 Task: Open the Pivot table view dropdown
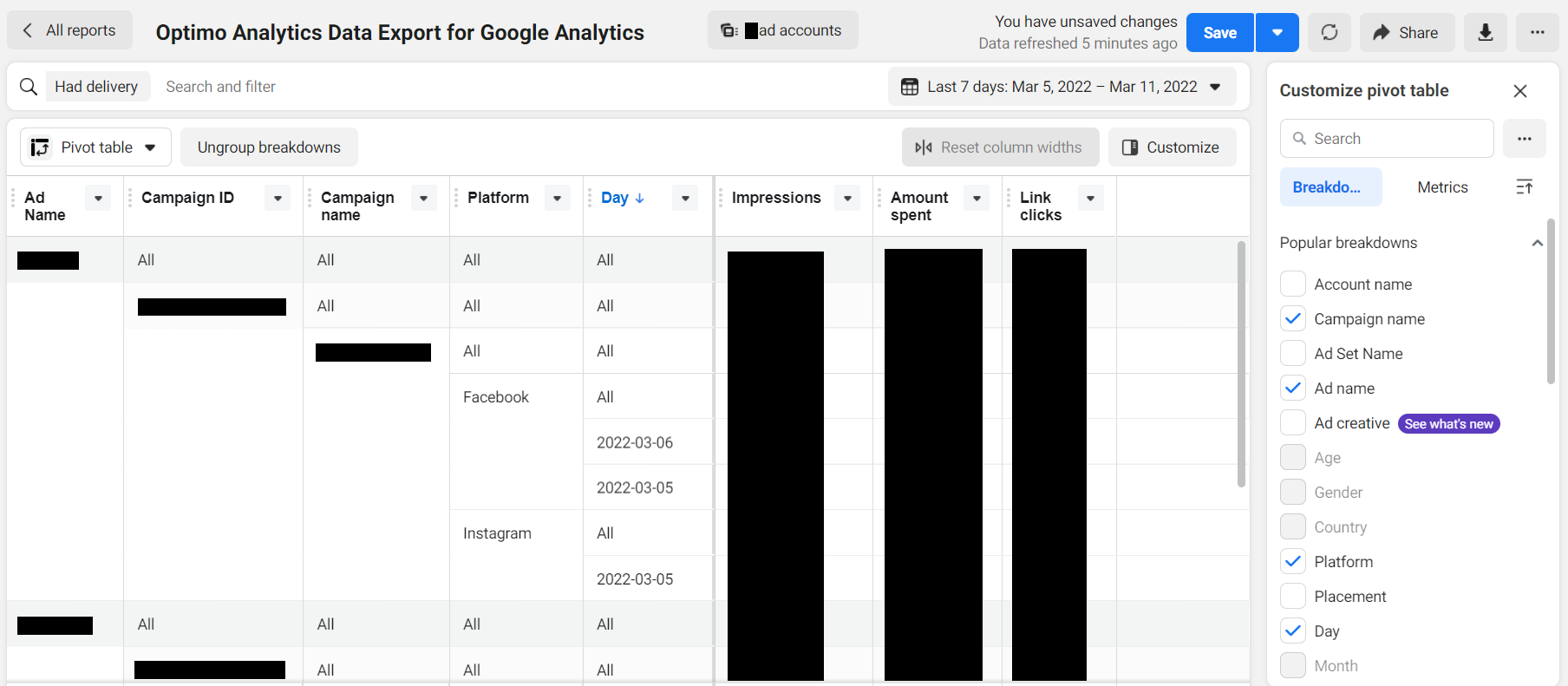pos(95,147)
